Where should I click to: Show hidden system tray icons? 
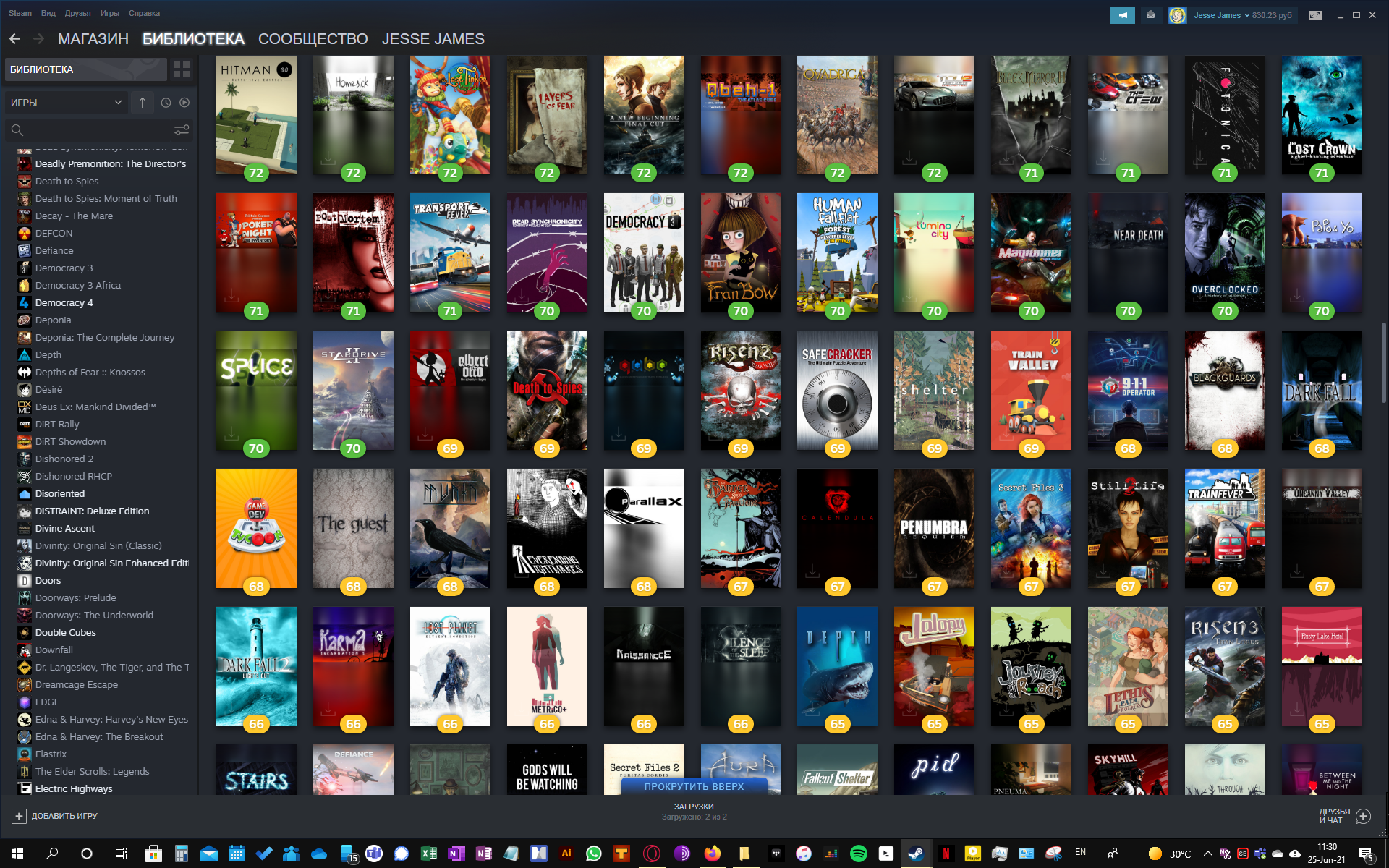click(x=1207, y=854)
